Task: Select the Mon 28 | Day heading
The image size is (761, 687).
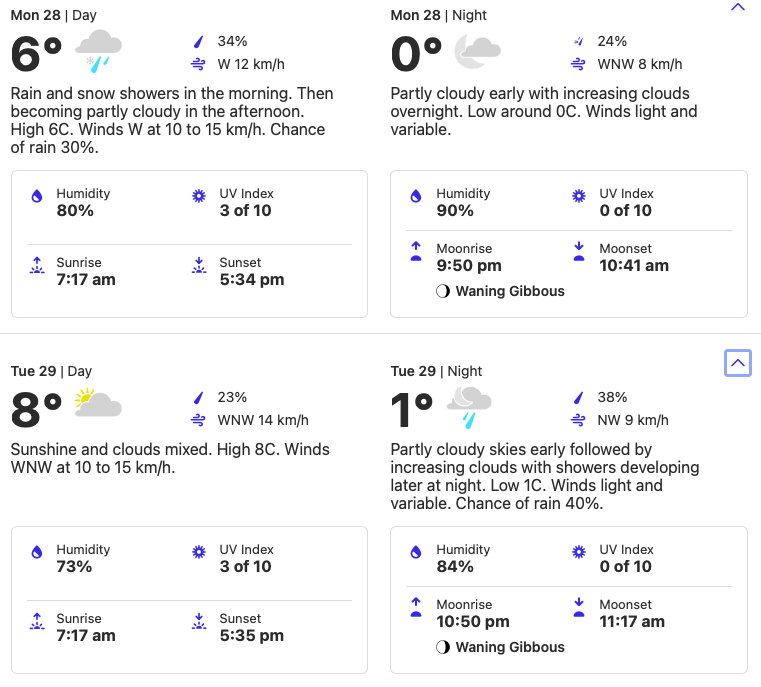Action: click(x=52, y=15)
